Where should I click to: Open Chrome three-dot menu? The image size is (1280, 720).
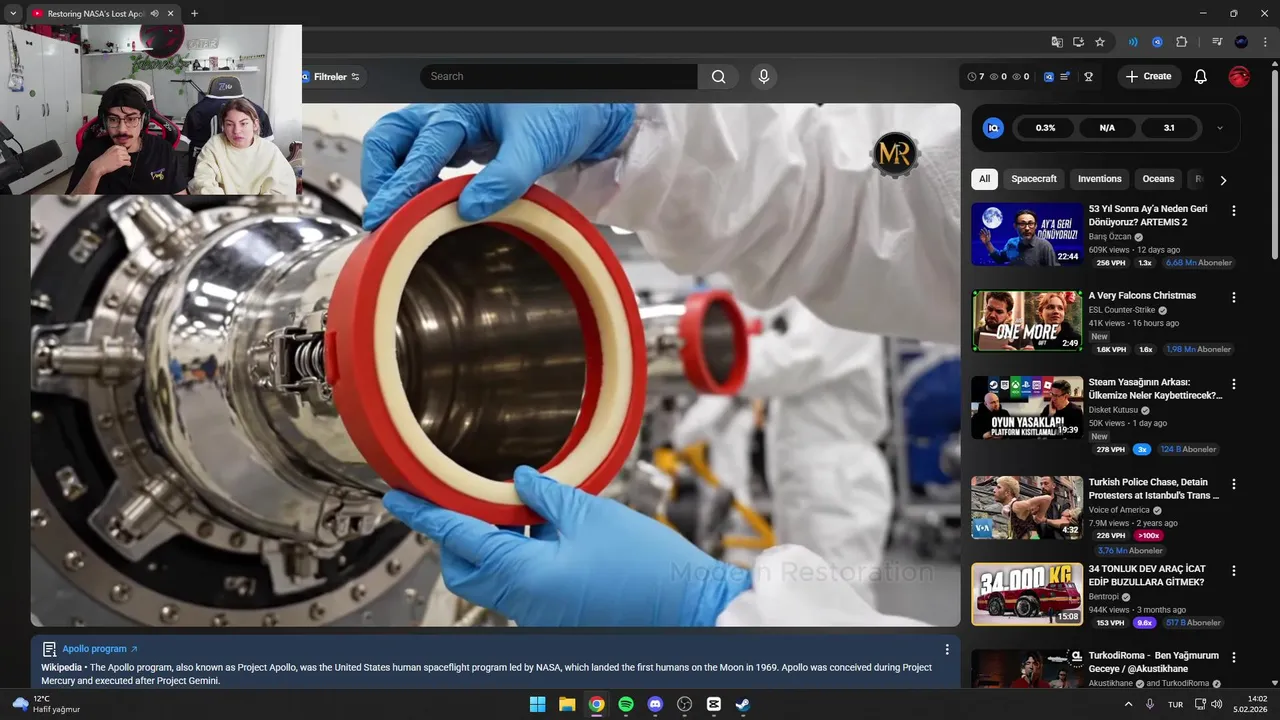click(1265, 42)
